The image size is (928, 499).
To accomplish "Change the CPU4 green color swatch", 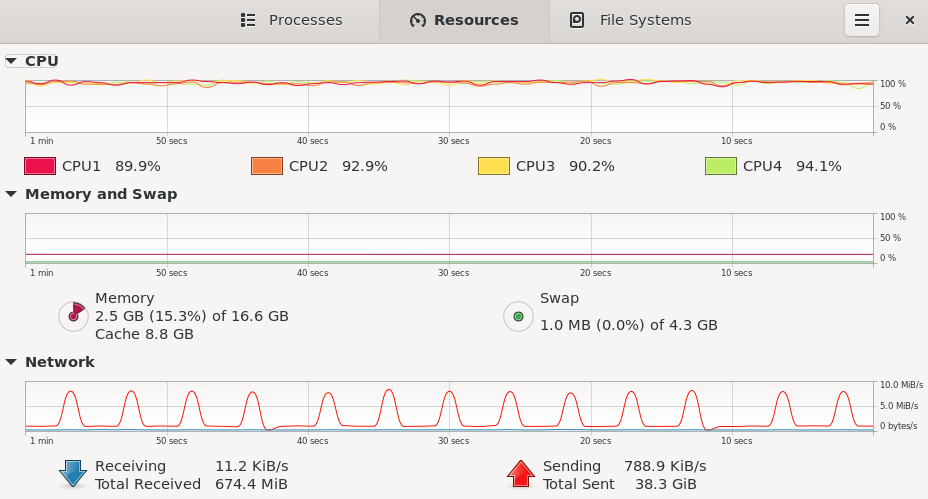I will [x=720, y=166].
